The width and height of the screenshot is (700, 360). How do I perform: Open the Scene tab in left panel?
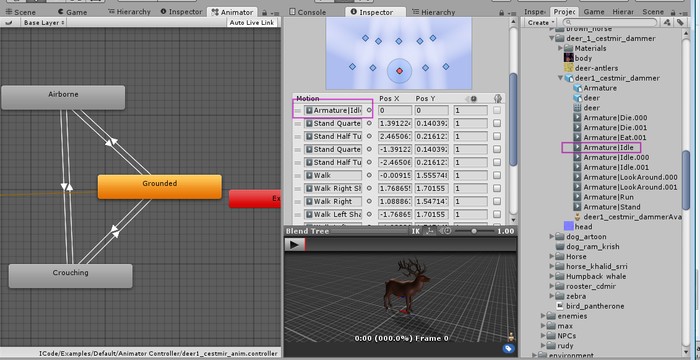(20, 12)
